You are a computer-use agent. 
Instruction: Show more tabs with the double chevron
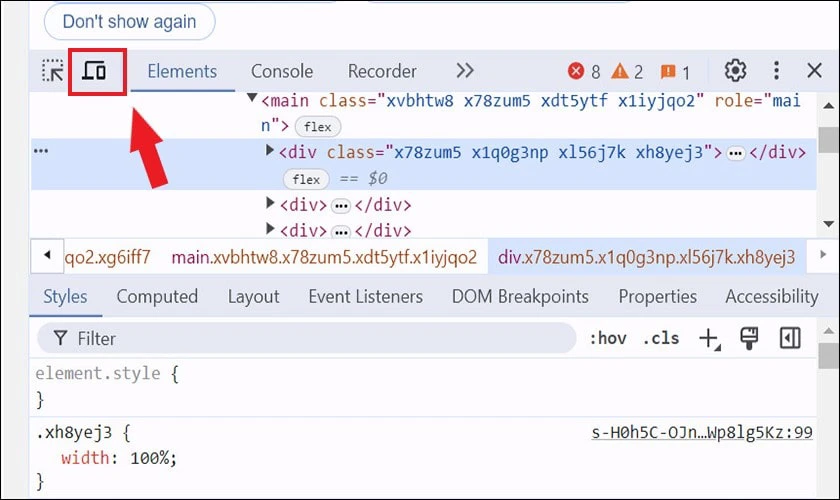pyautogui.click(x=464, y=71)
